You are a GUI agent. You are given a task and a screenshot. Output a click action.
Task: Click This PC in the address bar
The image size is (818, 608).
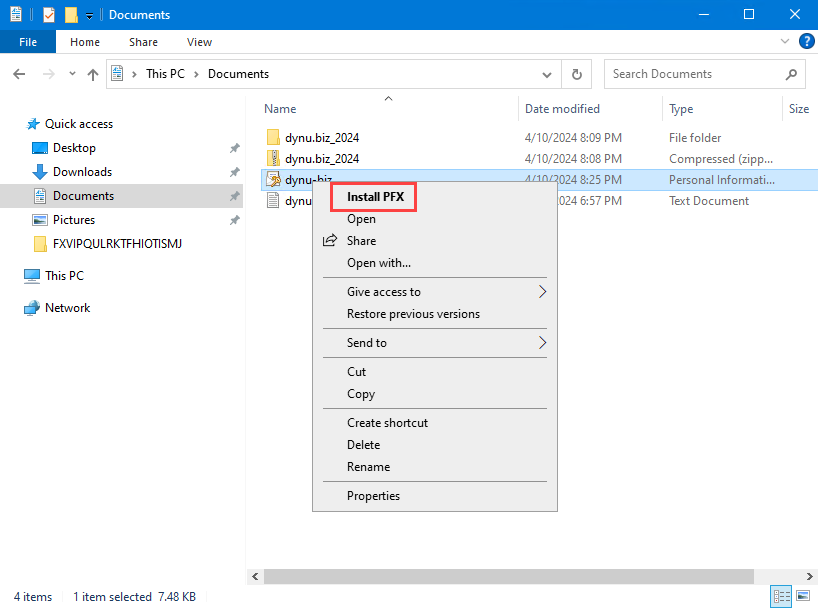[x=165, y=74]
